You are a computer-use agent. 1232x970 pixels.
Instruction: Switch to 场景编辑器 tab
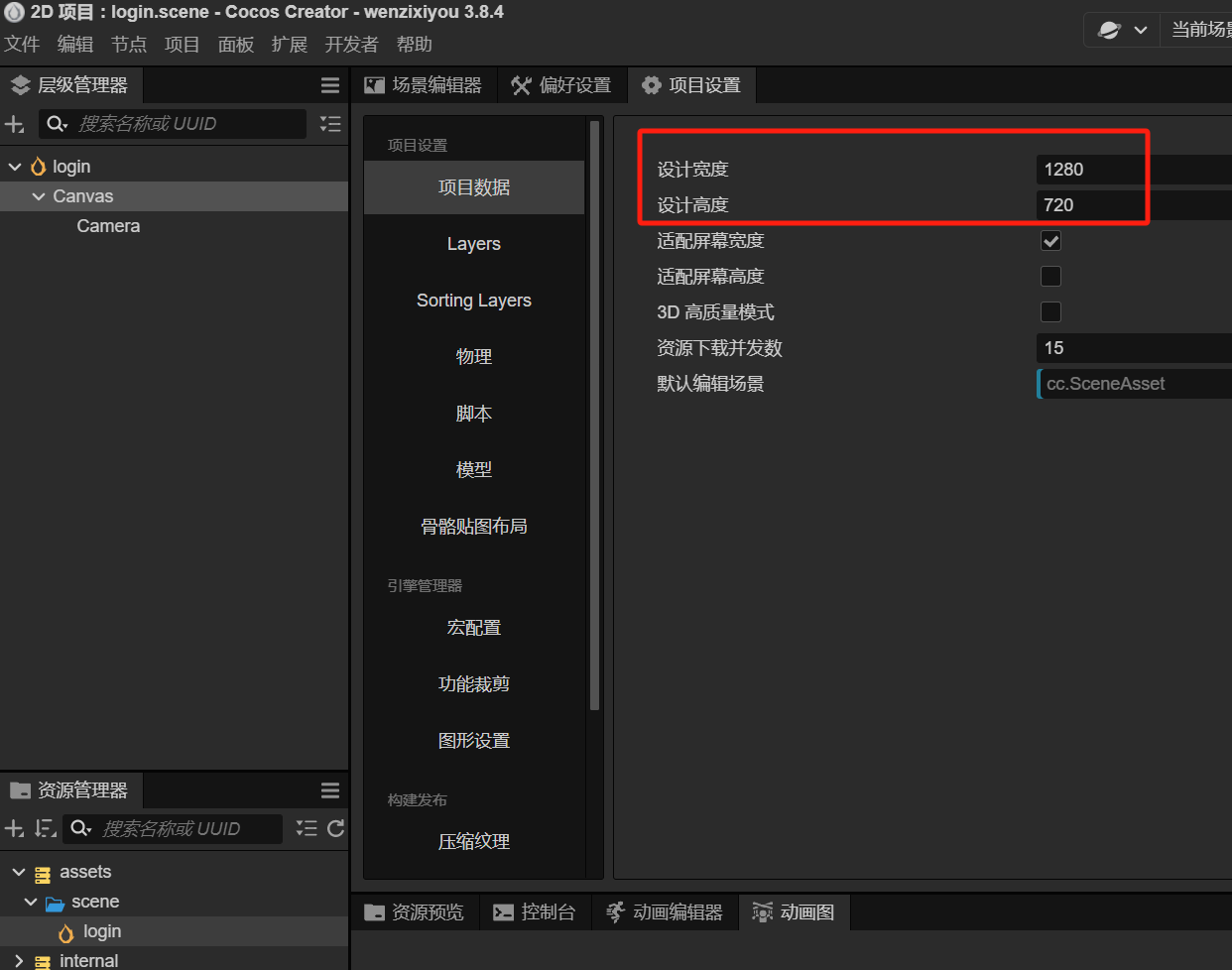pos(424,85)
